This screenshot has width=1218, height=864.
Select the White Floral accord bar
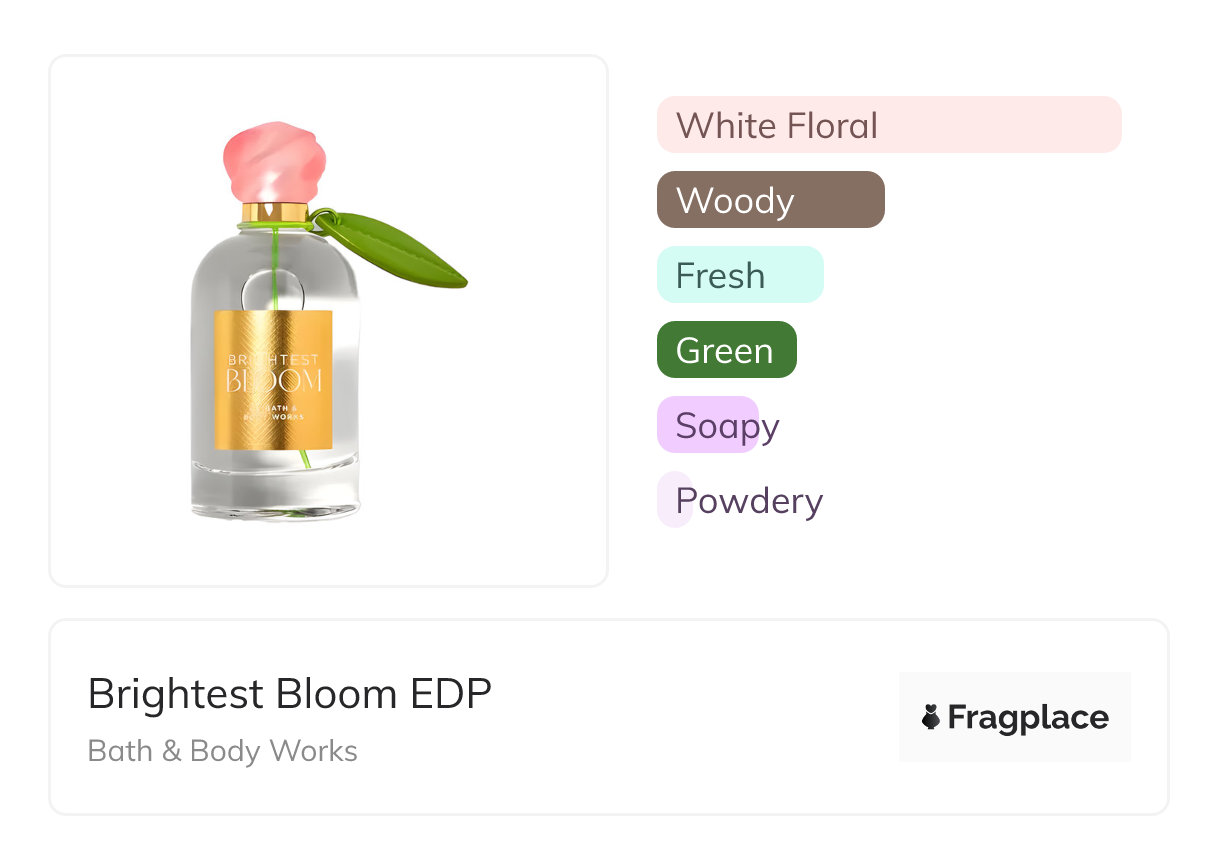pyautogui.click(x=888, y=125)
